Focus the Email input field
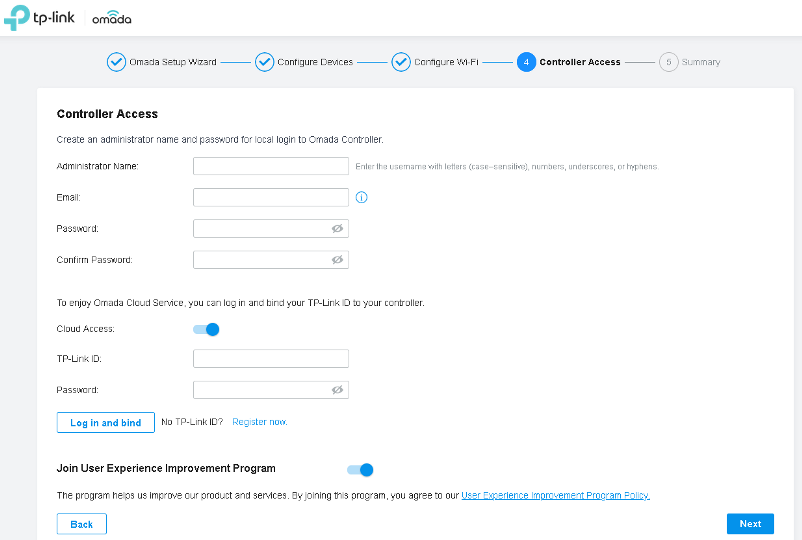 271,197
